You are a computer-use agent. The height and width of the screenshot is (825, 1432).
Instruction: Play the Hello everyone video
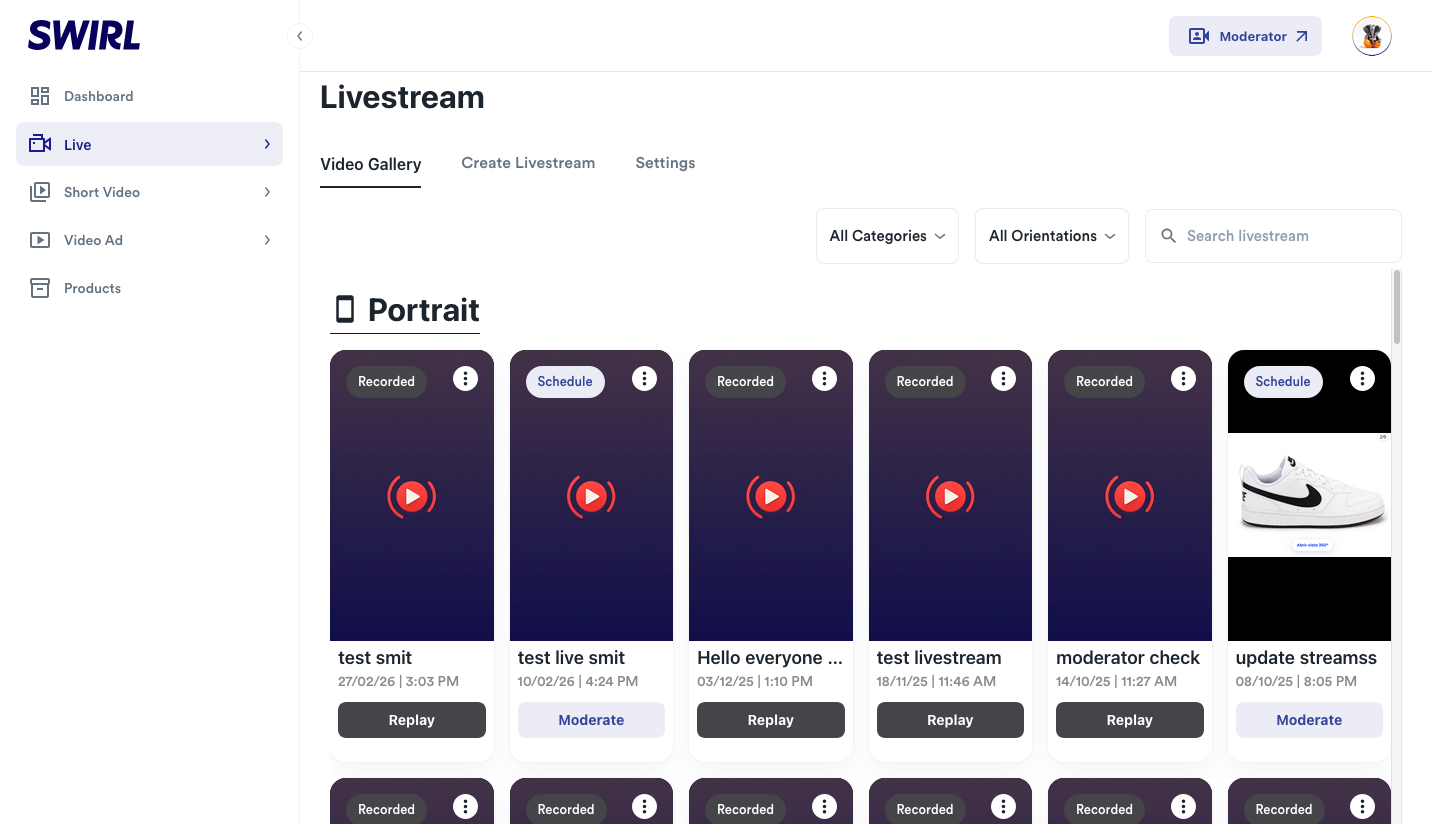click(771, 496)
